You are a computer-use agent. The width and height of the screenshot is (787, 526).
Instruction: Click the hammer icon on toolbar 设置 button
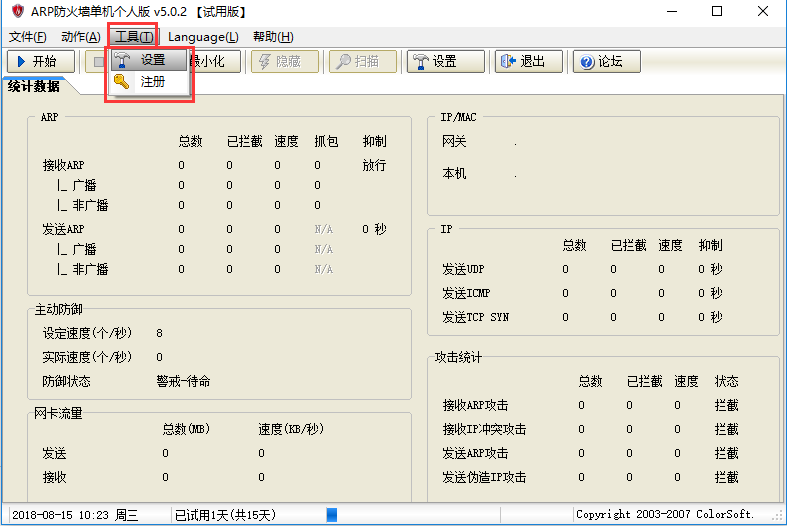(x=421, y=61)
